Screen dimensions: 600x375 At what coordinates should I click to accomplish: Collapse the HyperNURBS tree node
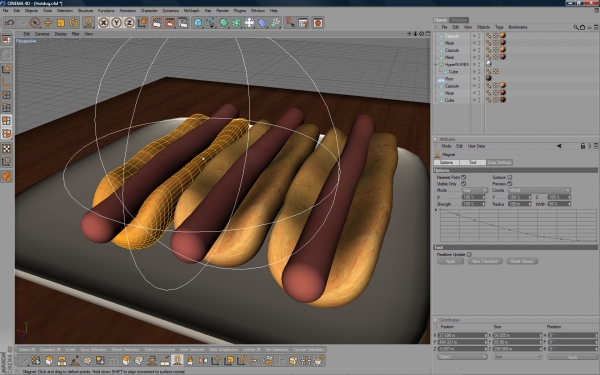click(436, 64)
